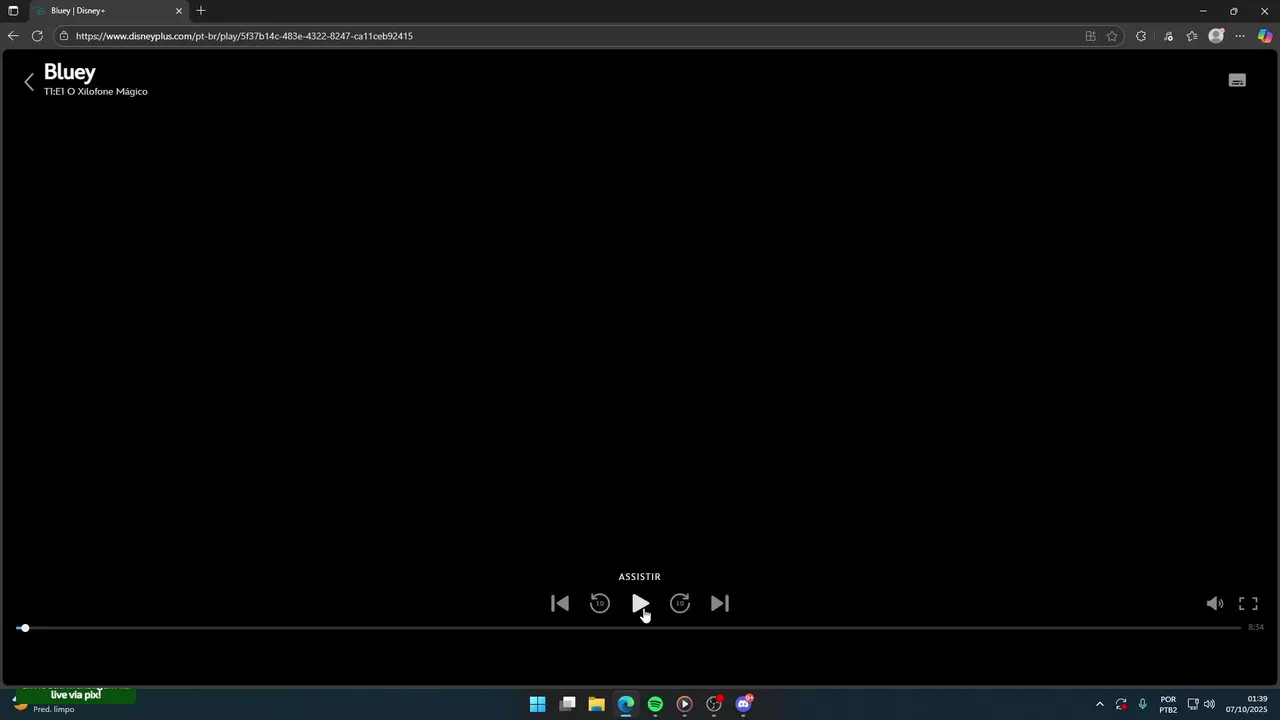
Task: Open Spotify from the taskbar
Action: (x=655, y=704)
